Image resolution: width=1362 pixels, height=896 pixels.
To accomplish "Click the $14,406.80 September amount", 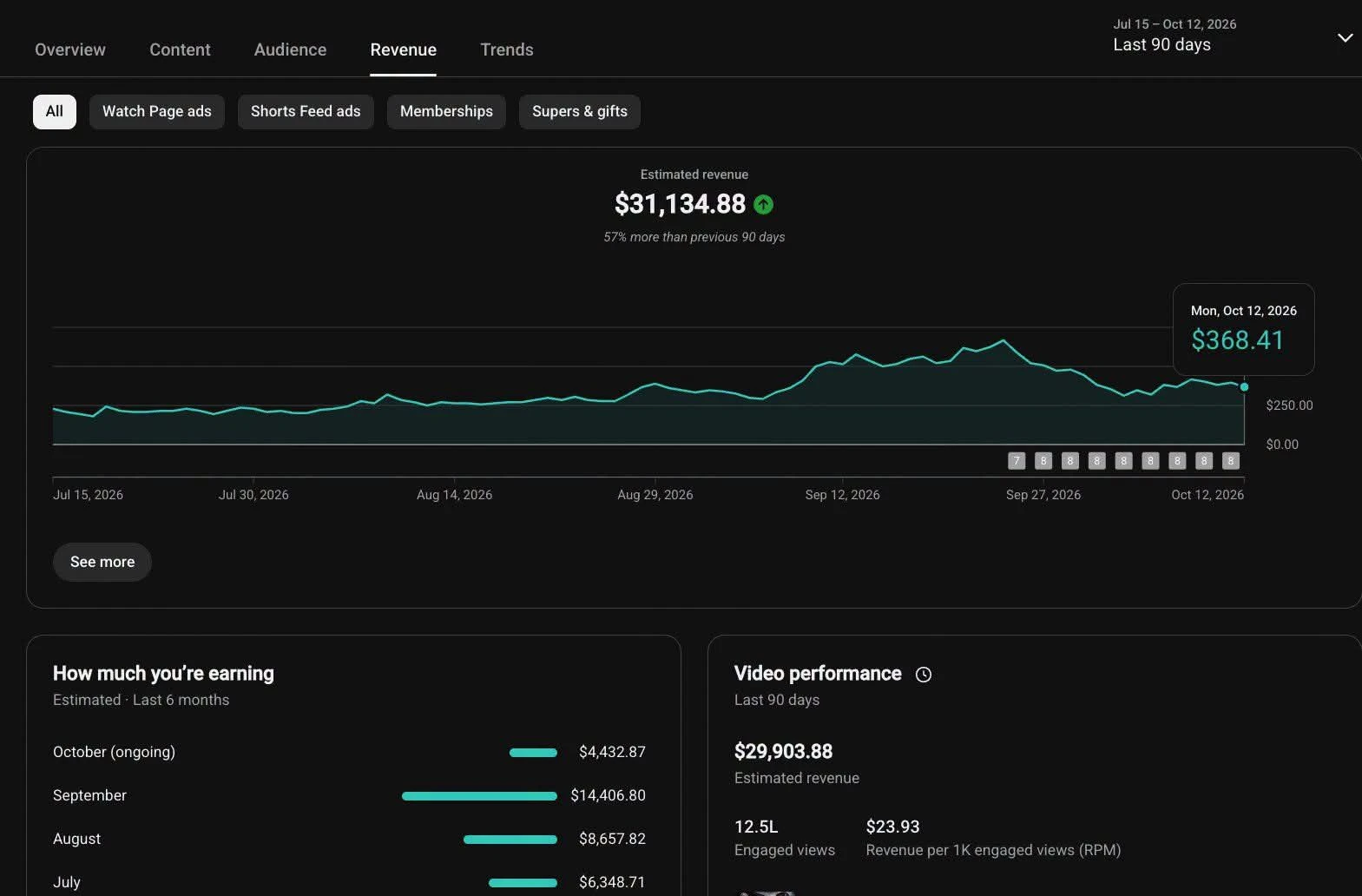I will click(608, 795).
